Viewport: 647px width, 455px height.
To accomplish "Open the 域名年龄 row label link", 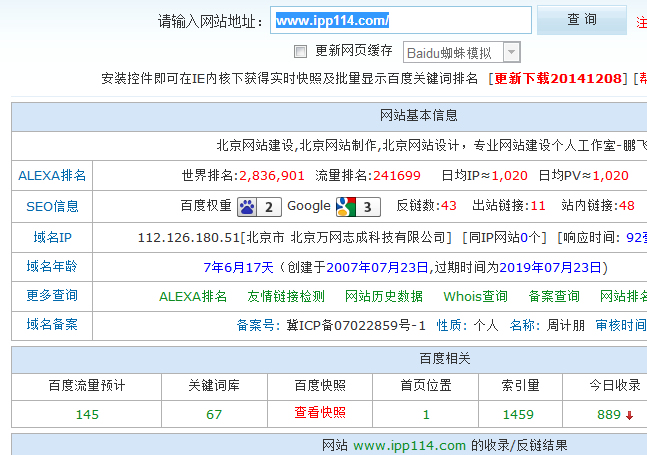I will [52, 266].
